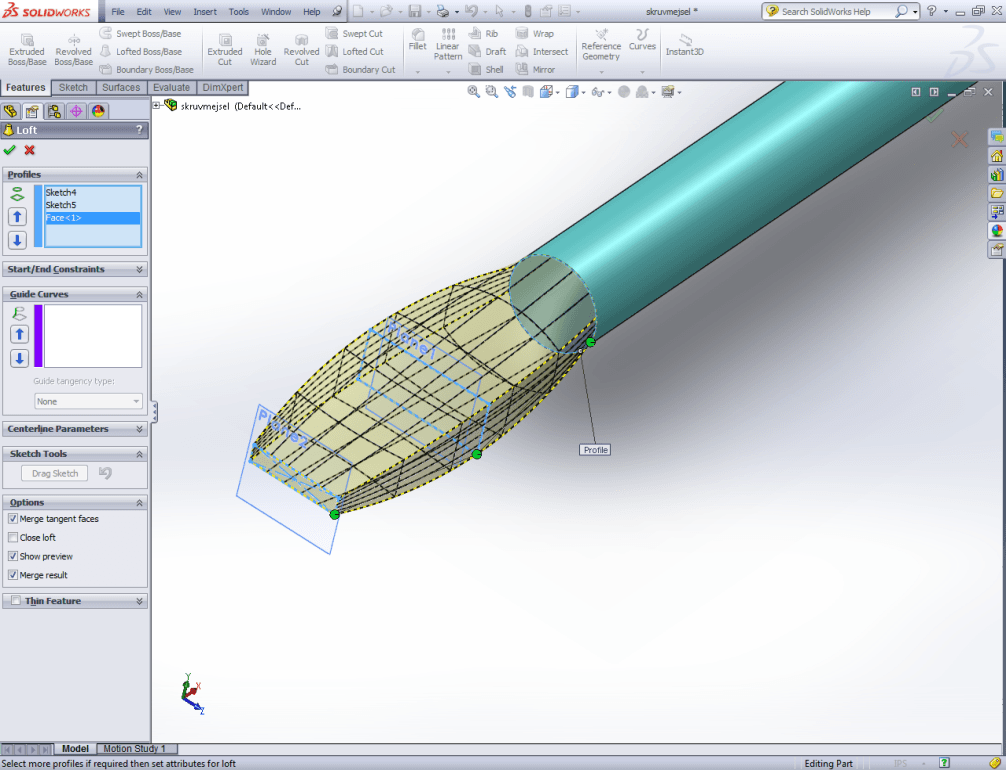
Task: Collapse the Sketch Tools section
Action: 139,454
